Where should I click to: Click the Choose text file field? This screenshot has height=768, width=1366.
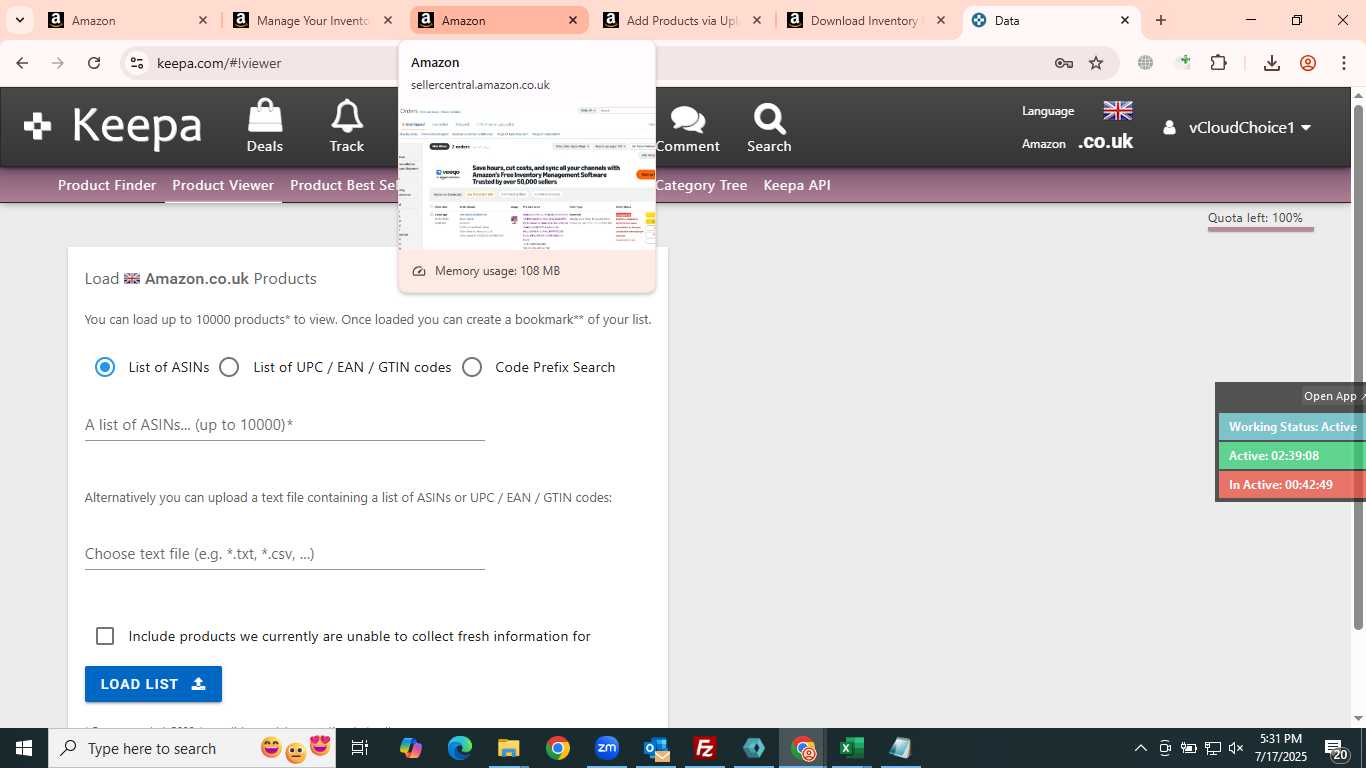(285, 554)
